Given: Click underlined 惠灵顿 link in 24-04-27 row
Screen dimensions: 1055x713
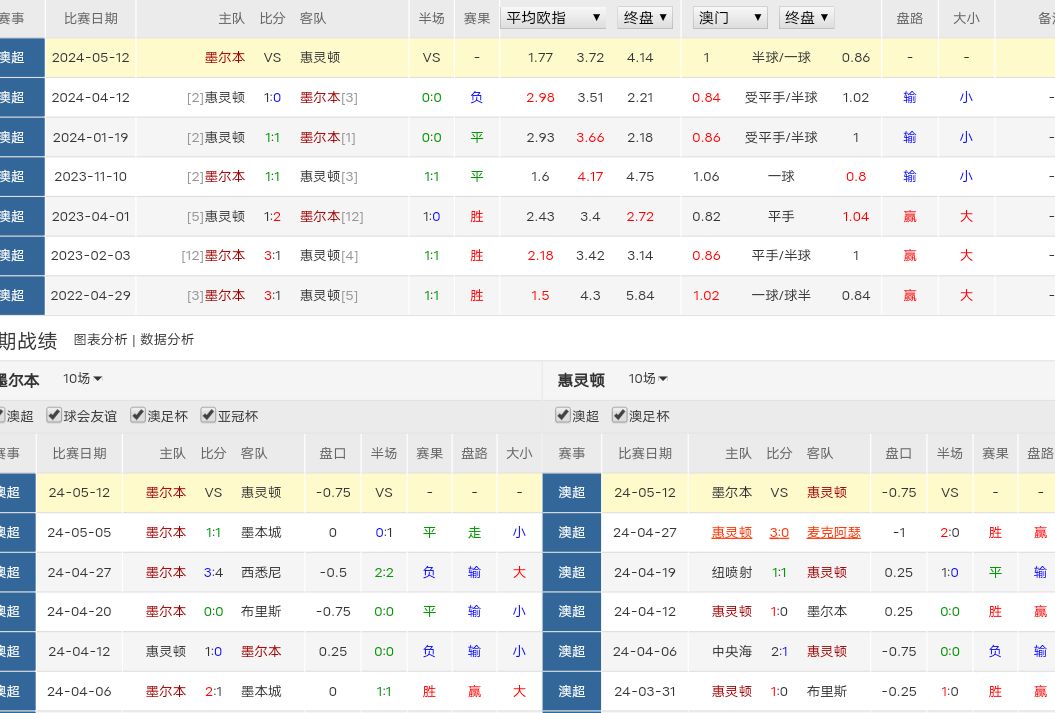Looking at the screenshot, I should pos(732,533).
